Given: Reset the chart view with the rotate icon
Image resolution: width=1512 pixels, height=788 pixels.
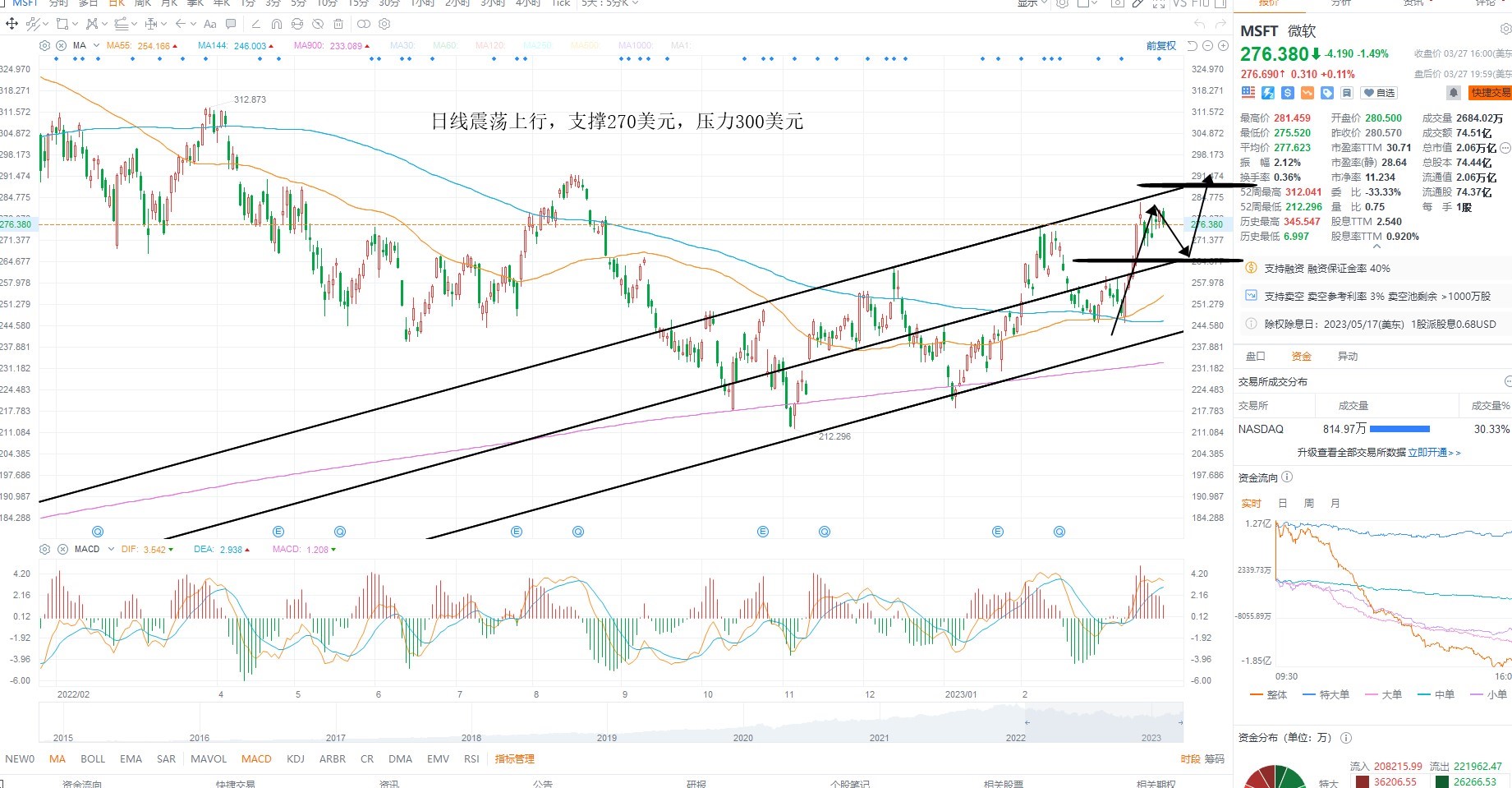Looking at the screenshot, I should tap(1193, 46).
